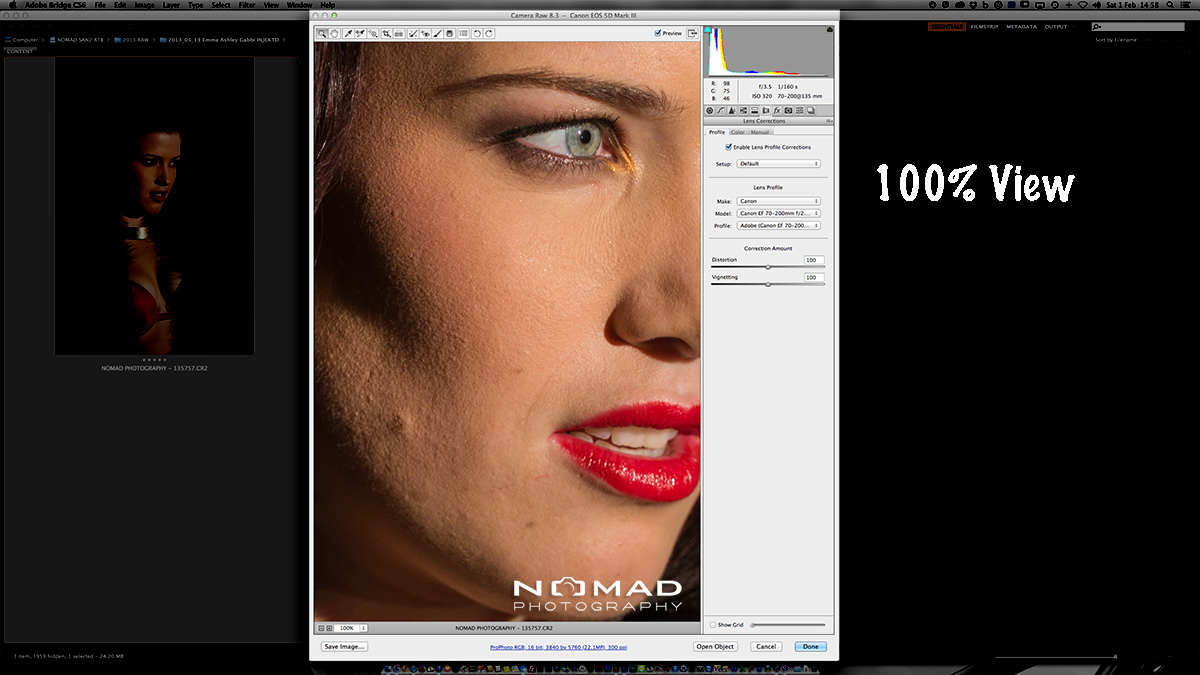Pick the White Balance eyedropper tool

click(x=348, y=33)
